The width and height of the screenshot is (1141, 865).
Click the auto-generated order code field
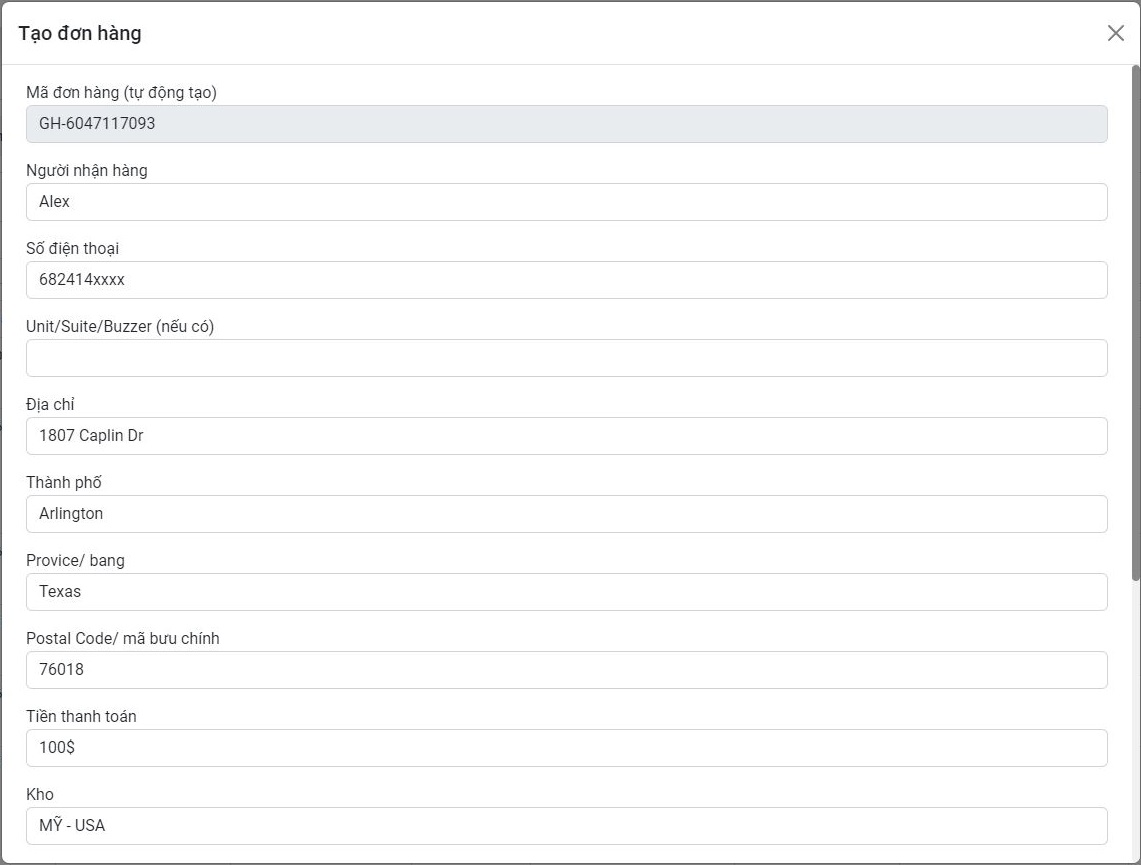click(566, 124)
